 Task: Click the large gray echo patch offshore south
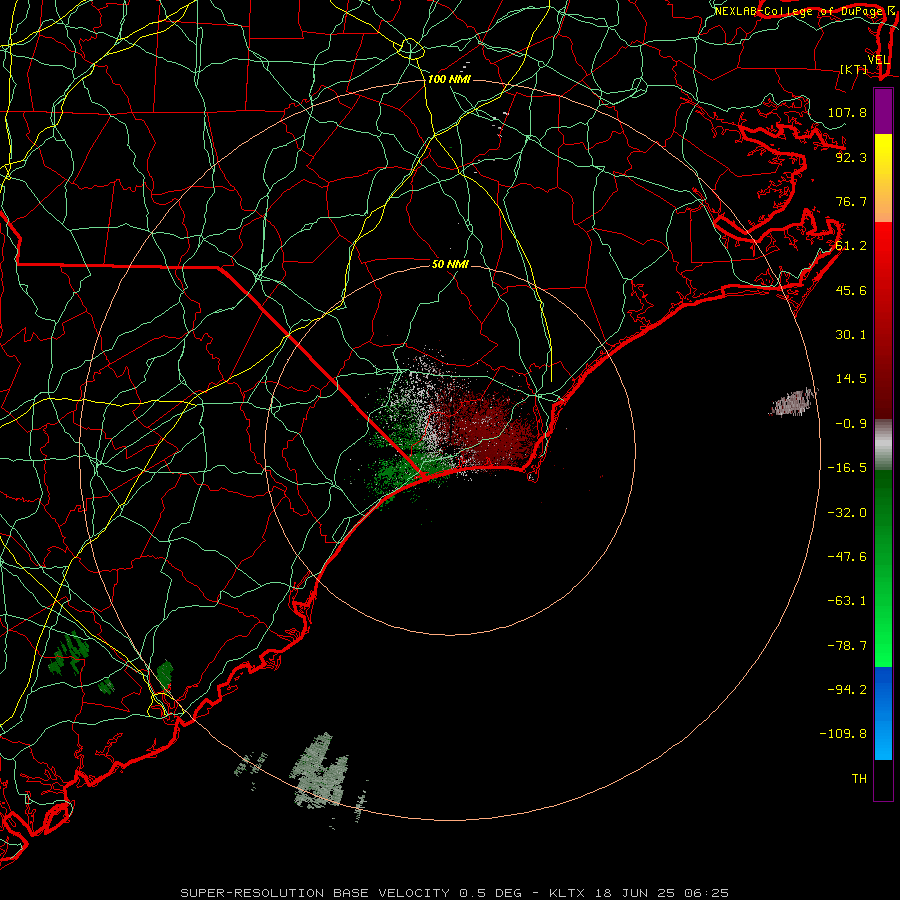[x=320, y=772]
